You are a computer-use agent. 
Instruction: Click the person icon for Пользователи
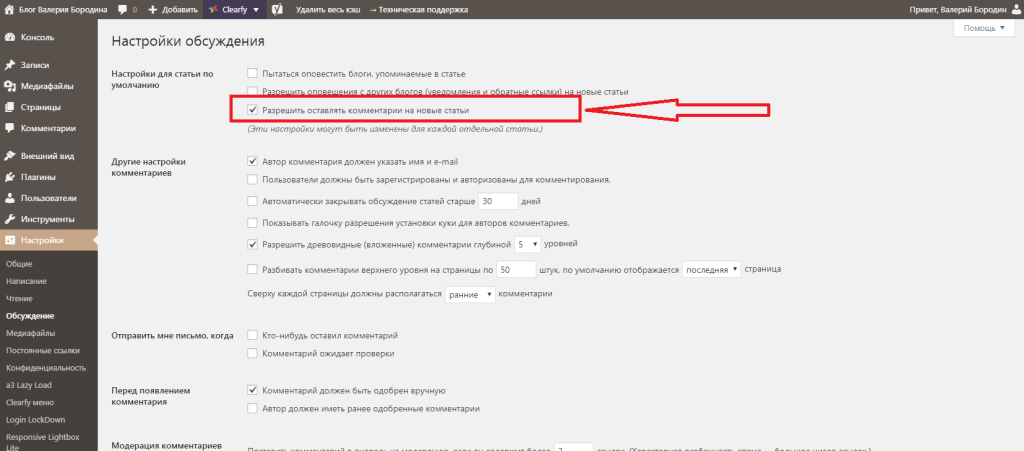10,198
